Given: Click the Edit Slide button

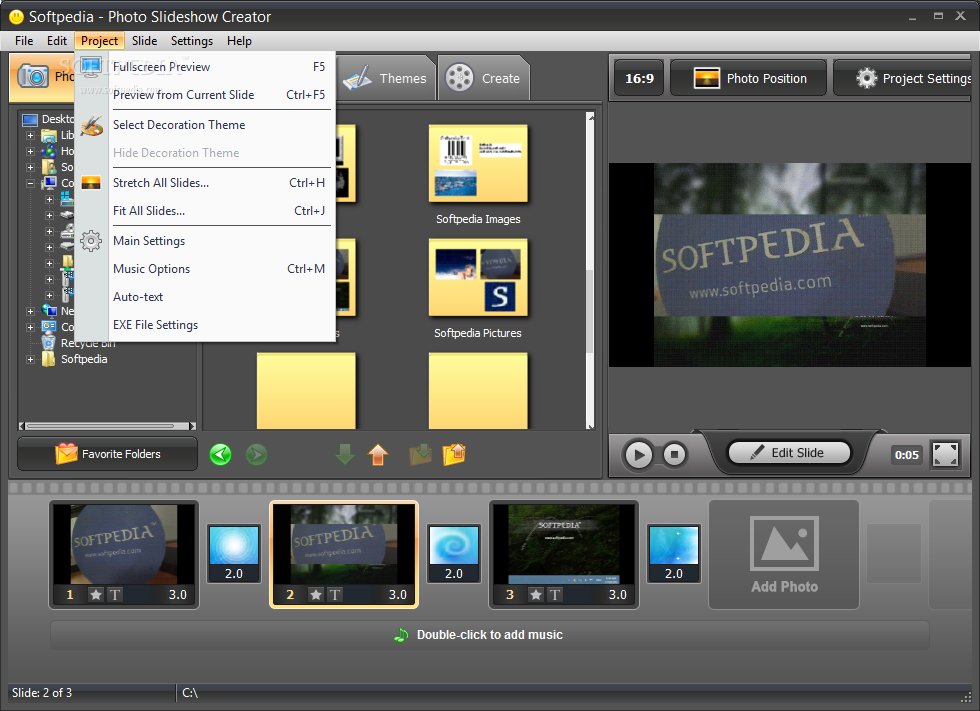Looking at the screenshot, I should coord(789,453).
